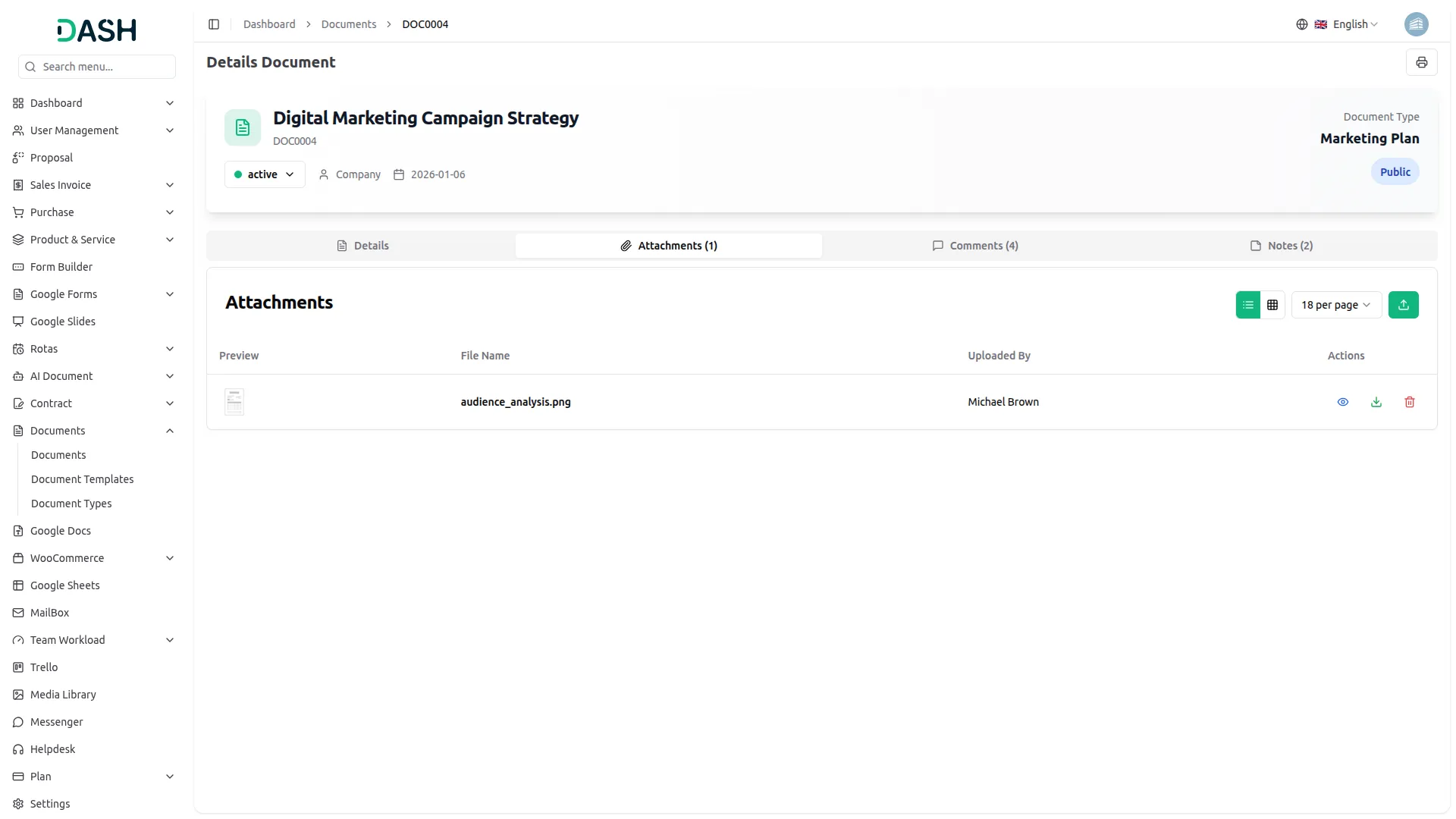The height and width of the screenshot is (819, 1456).
Task: Download the audience_analysis.png attachment
Action: click(1376, 401)
